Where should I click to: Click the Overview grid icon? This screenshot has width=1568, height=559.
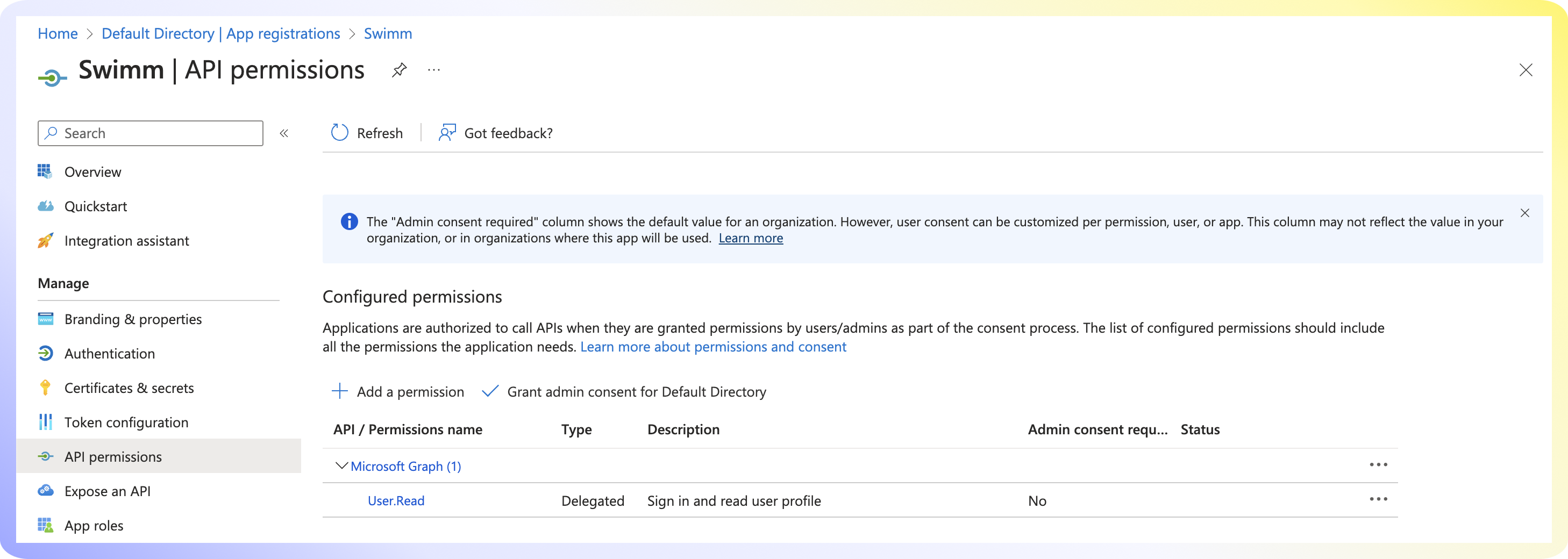tap(45, 171)
